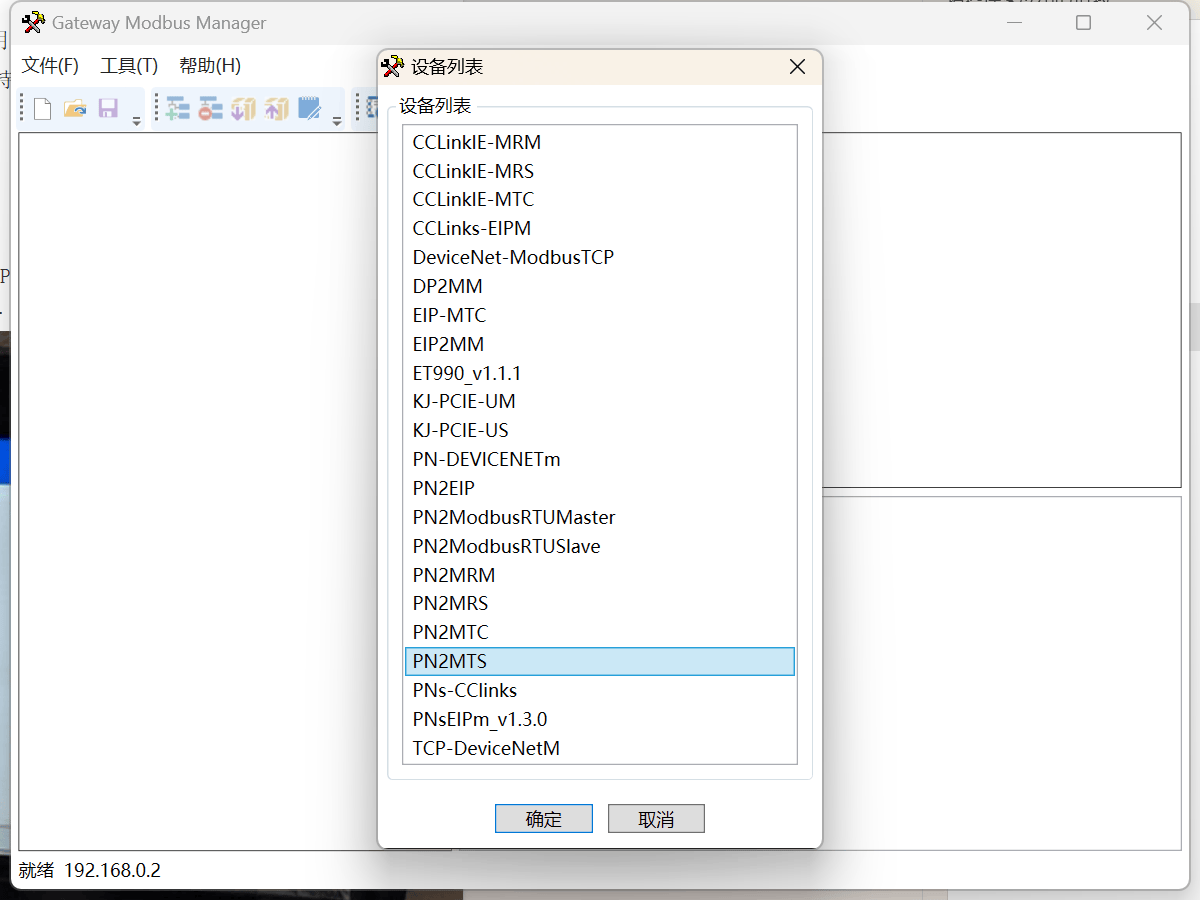Viewport: 1200px width, 900px height.
Task: Select CCLinks-EIPM in device list
Action: pos(600,229)
